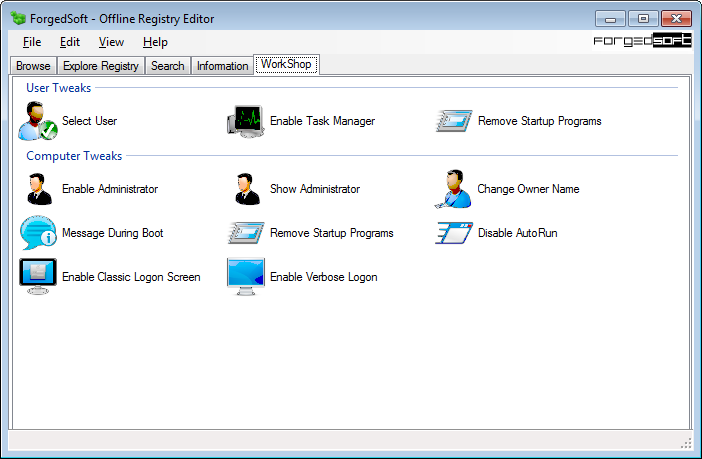Click the User Tweaks section heading
702x459 pixels.
(59, 88)
